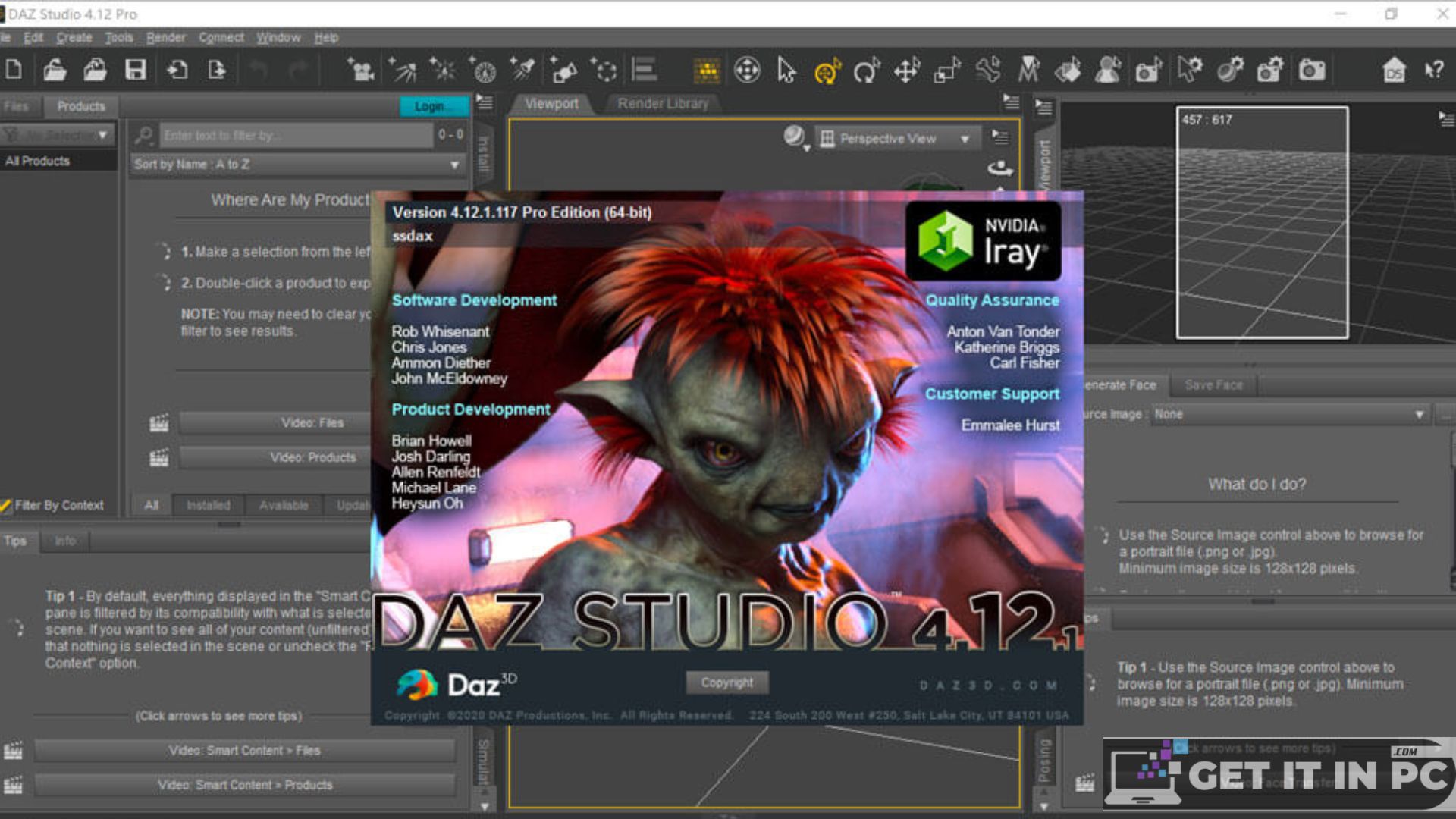Viewport: 1456px width, 819px height.
Task: Click the Render camera icon
Action: (x=1312, y=71)
